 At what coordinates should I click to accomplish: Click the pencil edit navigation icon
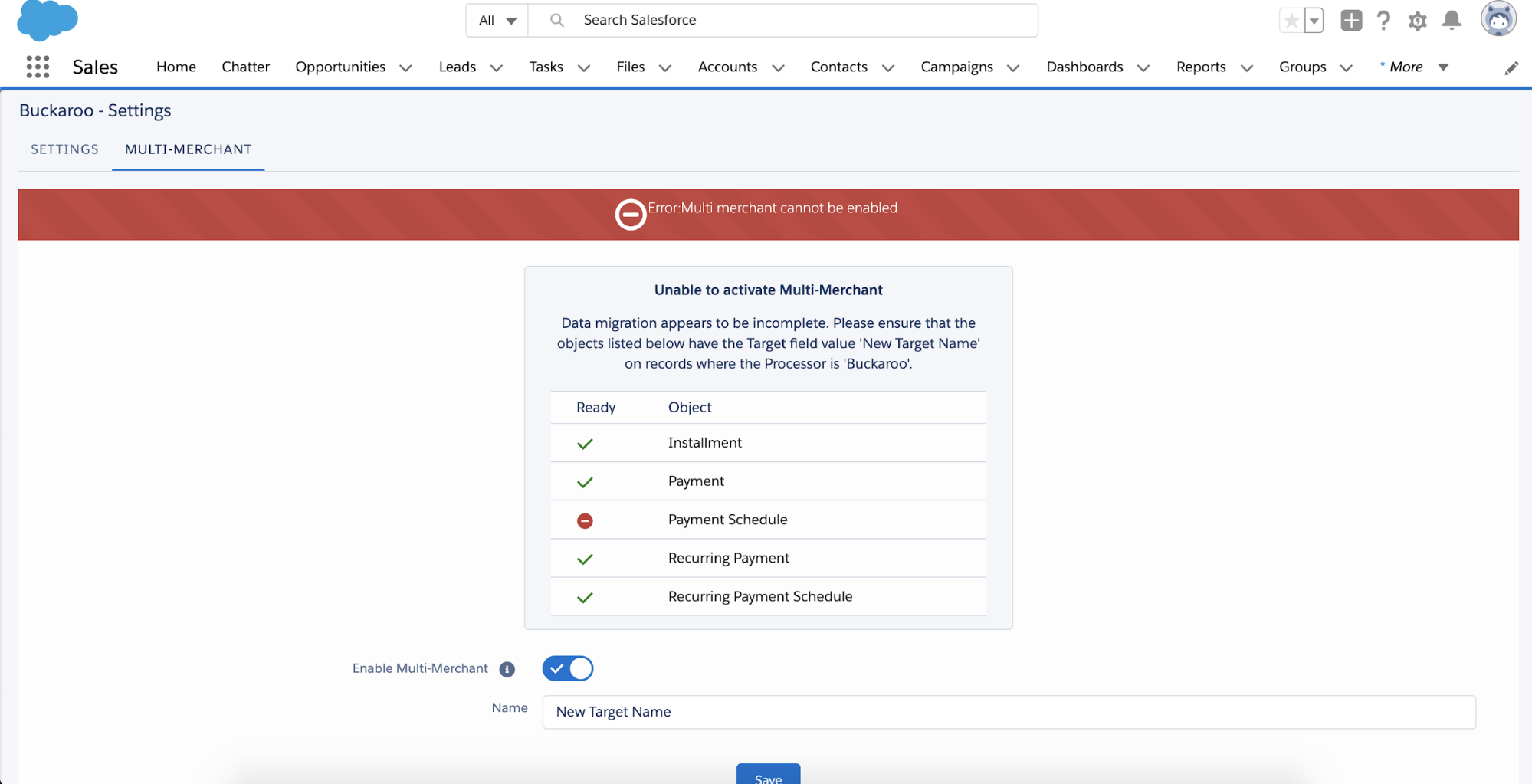1511,68
